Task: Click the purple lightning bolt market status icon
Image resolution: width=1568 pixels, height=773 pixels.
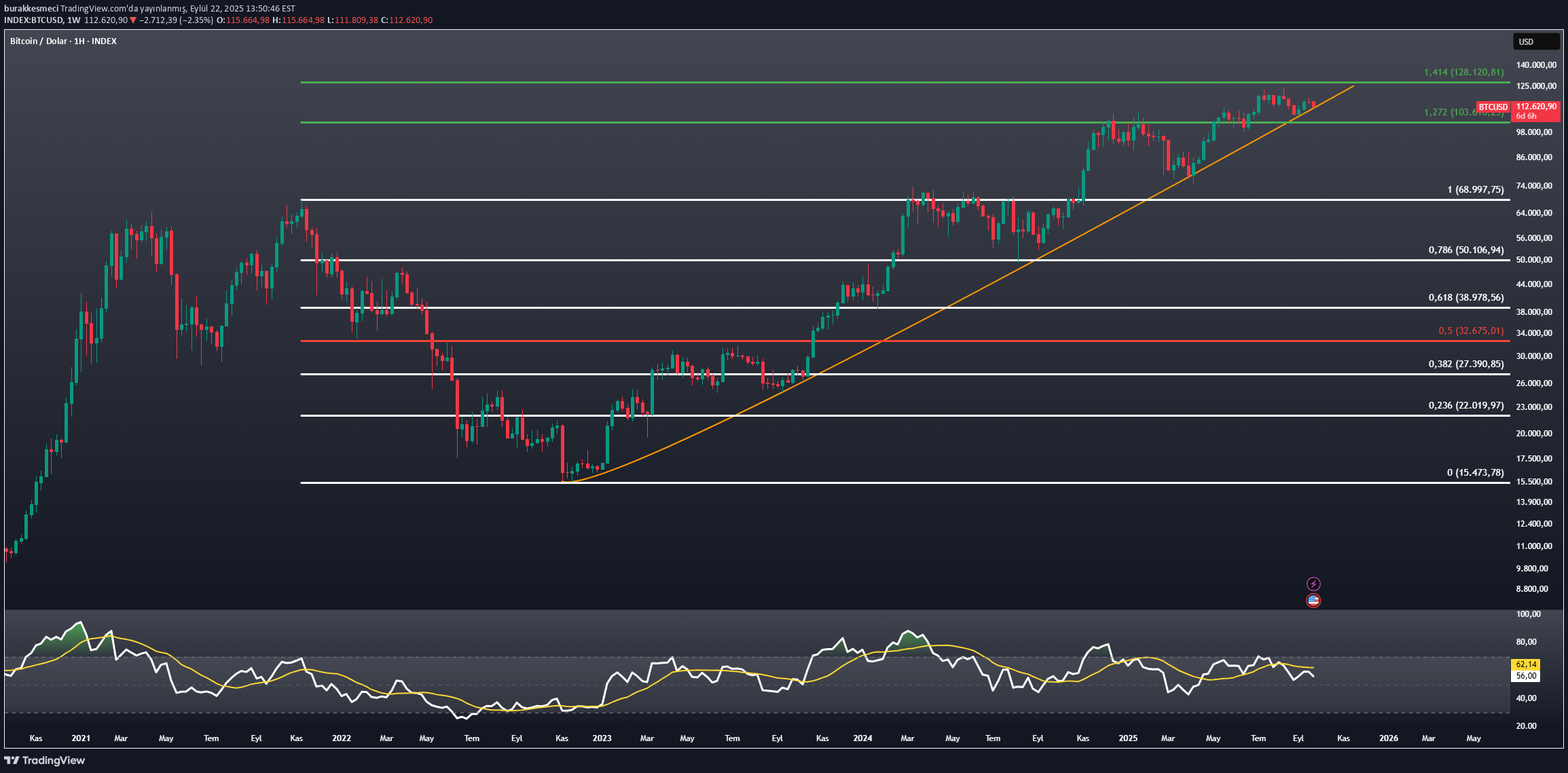Action: [1314, 582]
